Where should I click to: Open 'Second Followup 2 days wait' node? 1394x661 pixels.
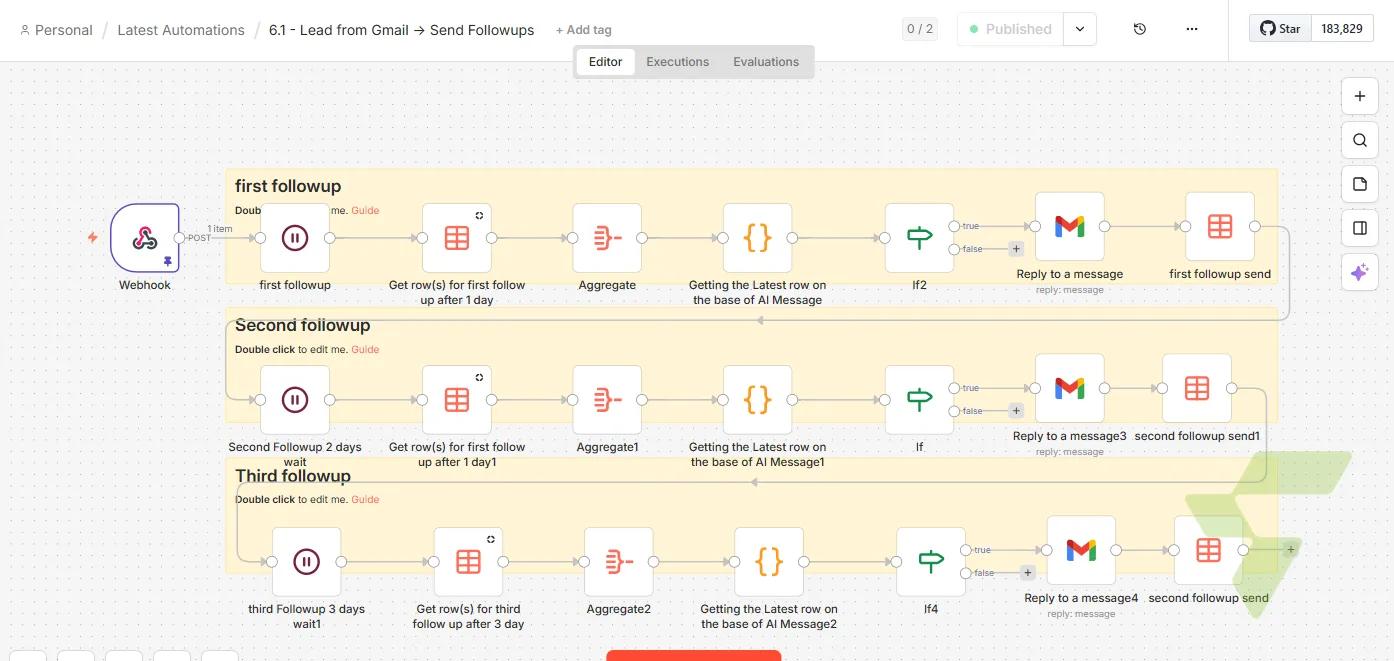[295, 400]
